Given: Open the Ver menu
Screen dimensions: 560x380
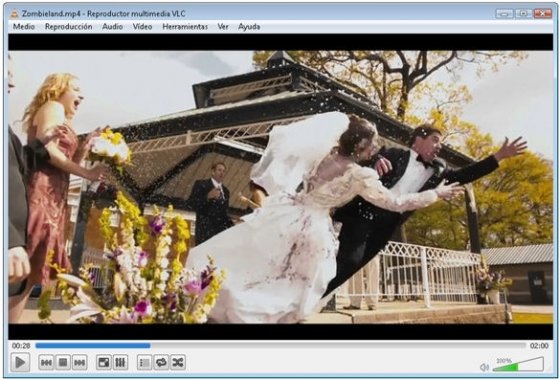Looking at the screenshot, I should point(223,27).
